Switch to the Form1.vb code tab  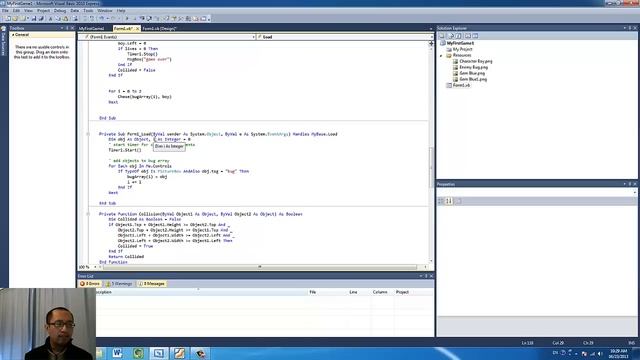123,29
